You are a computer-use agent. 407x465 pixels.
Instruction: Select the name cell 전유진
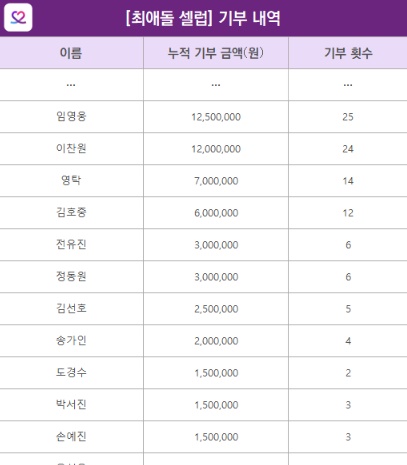[x=71, y=244]
